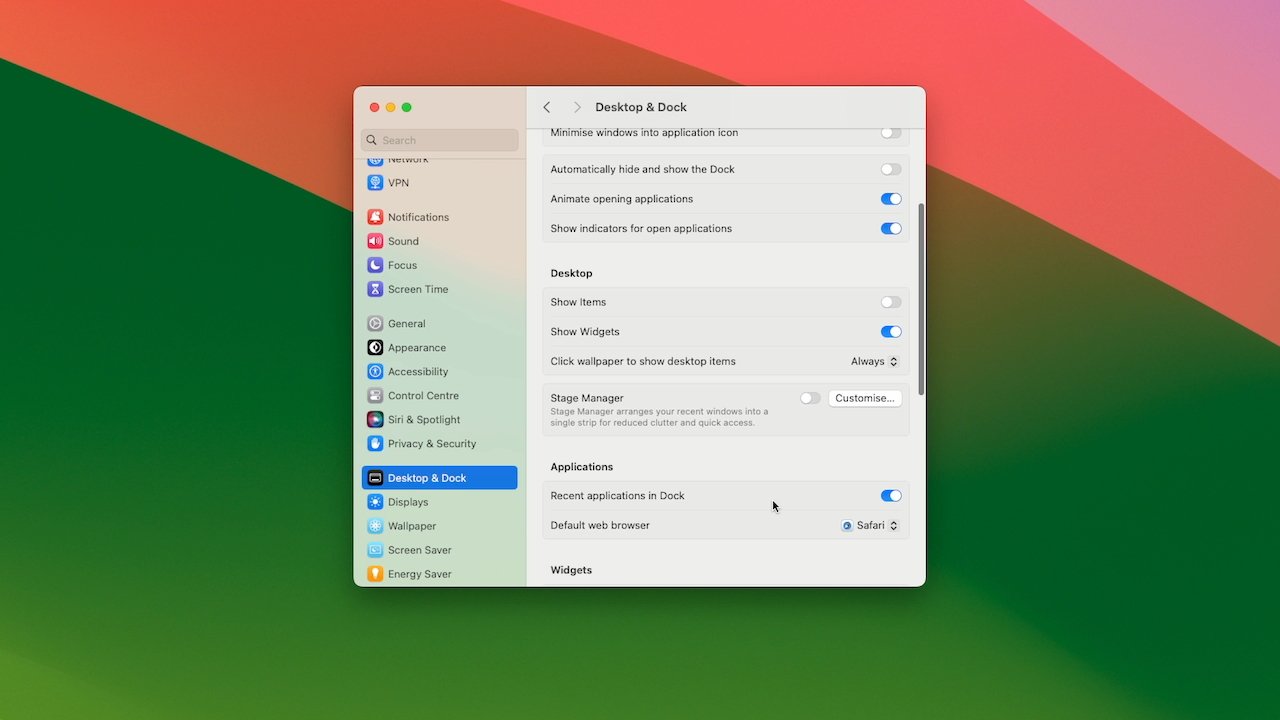
Task: Select the Displays sidebar entry
Action: (440, 502)
